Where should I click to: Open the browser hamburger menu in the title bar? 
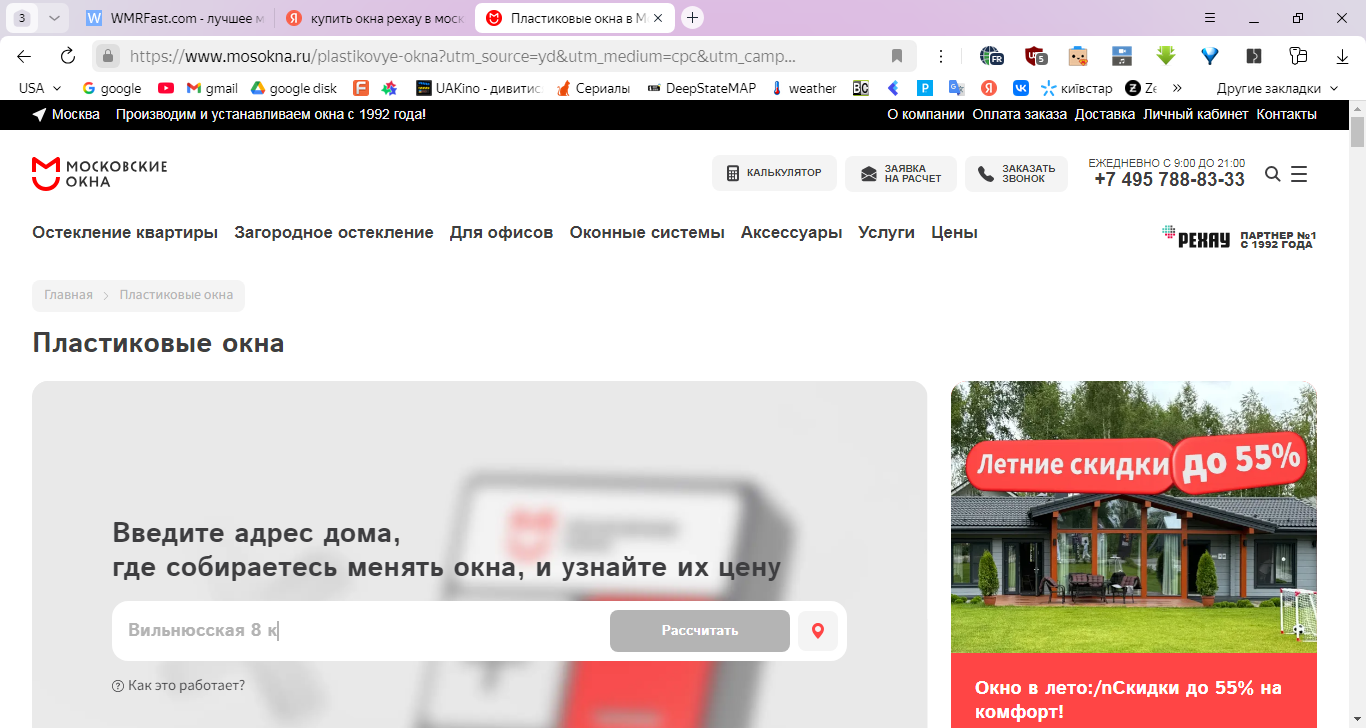(x=1210, y=18)
